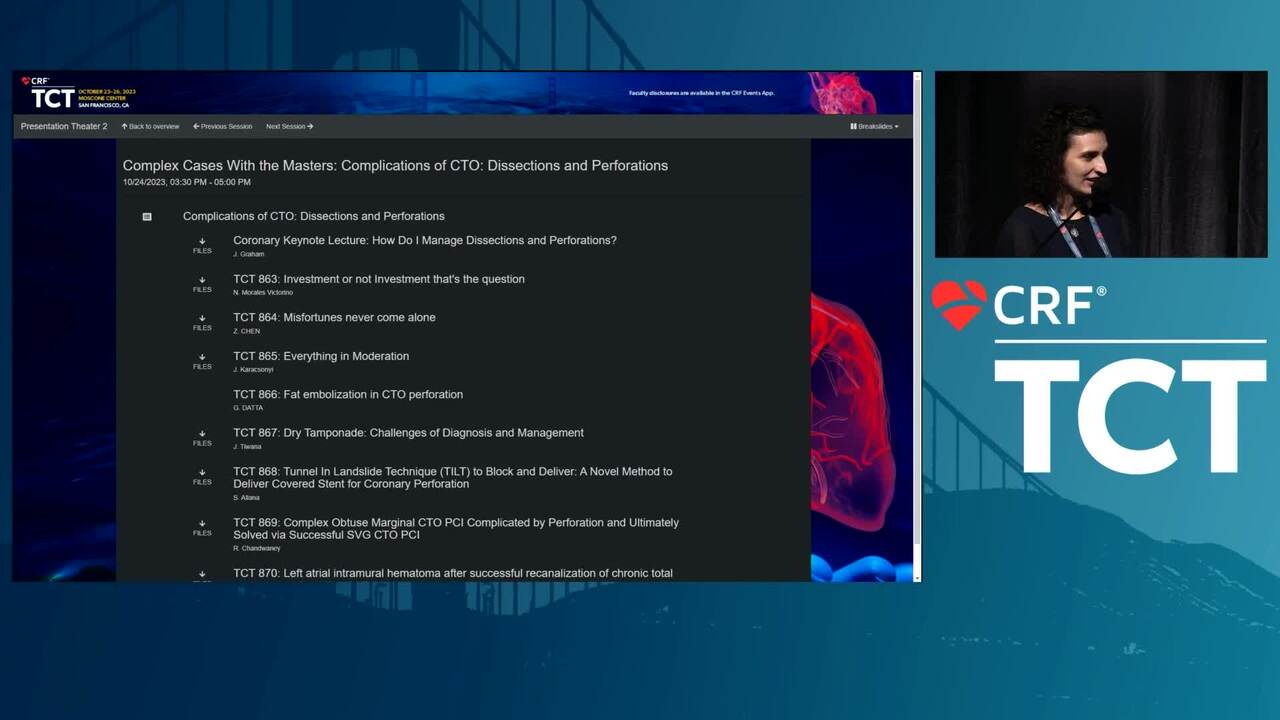This screenshot has width=1280, height=720.
Task: Click author name J. Graham
Action: [249, 254]
